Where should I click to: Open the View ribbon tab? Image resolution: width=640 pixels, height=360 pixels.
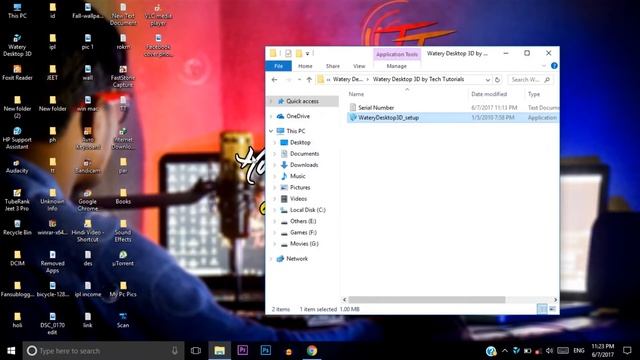pyautogui.click(x=359, y=66)
